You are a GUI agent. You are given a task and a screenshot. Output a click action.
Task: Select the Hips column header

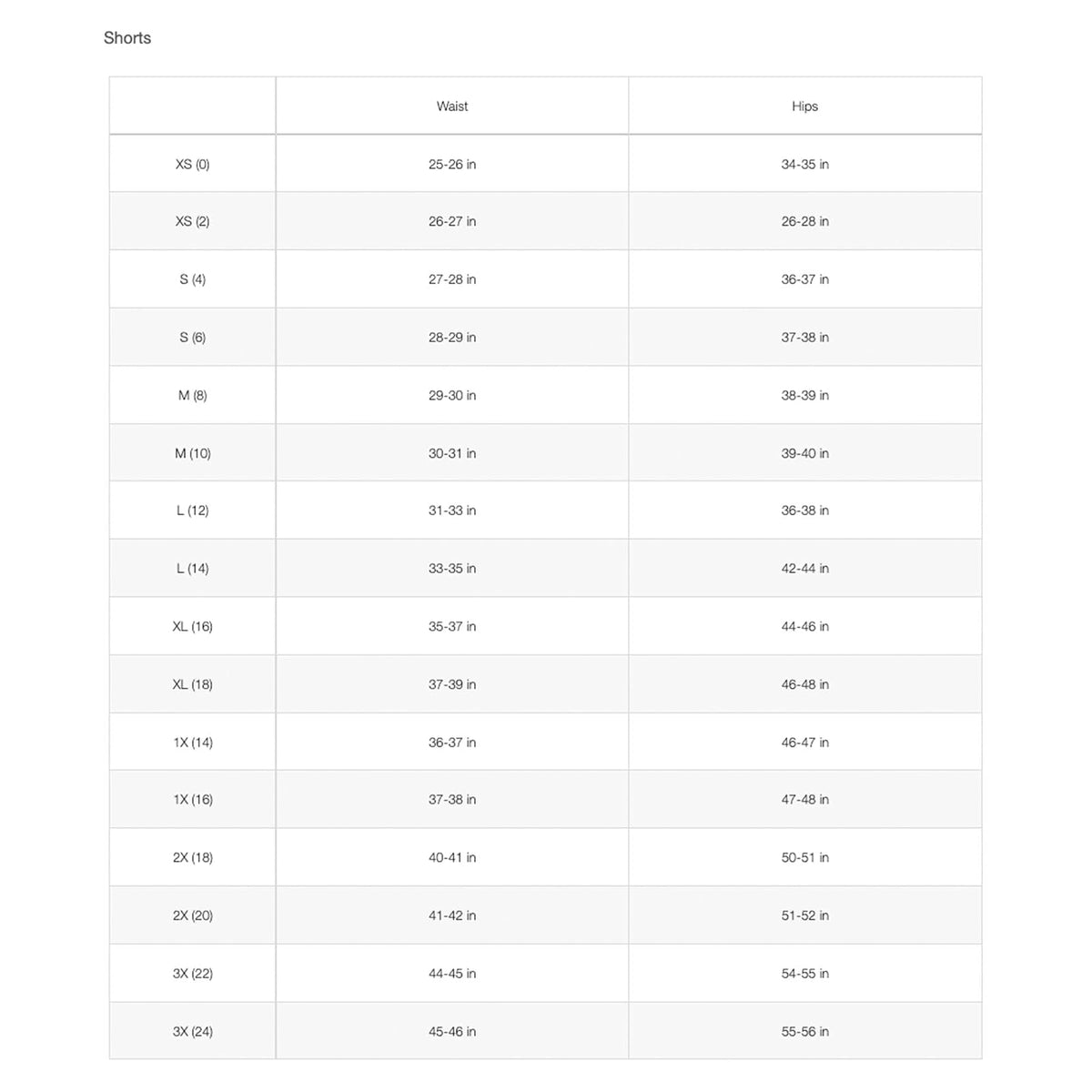coord(805,106)
